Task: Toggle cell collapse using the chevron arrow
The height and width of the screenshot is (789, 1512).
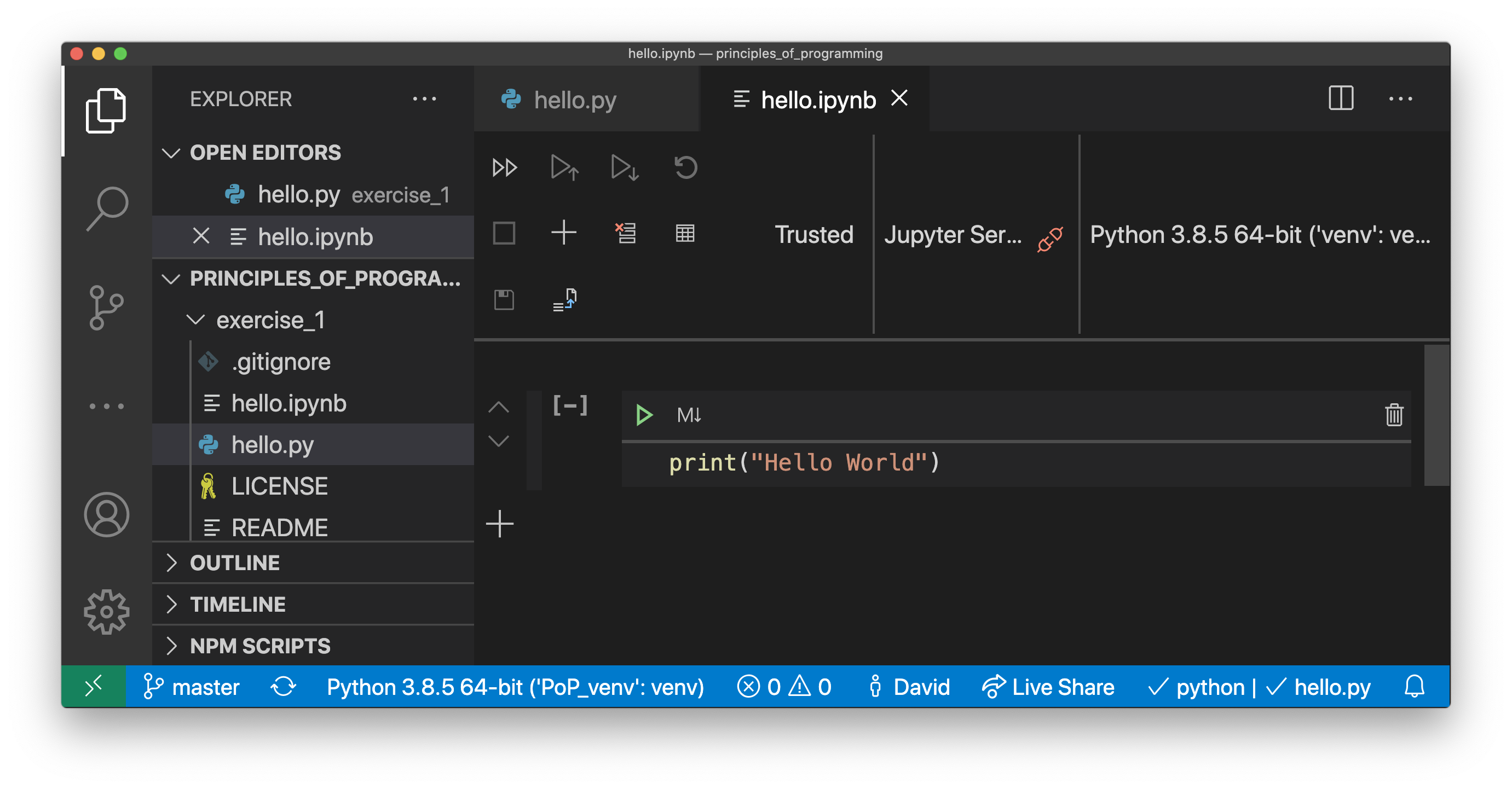Action: click(500, 407)
